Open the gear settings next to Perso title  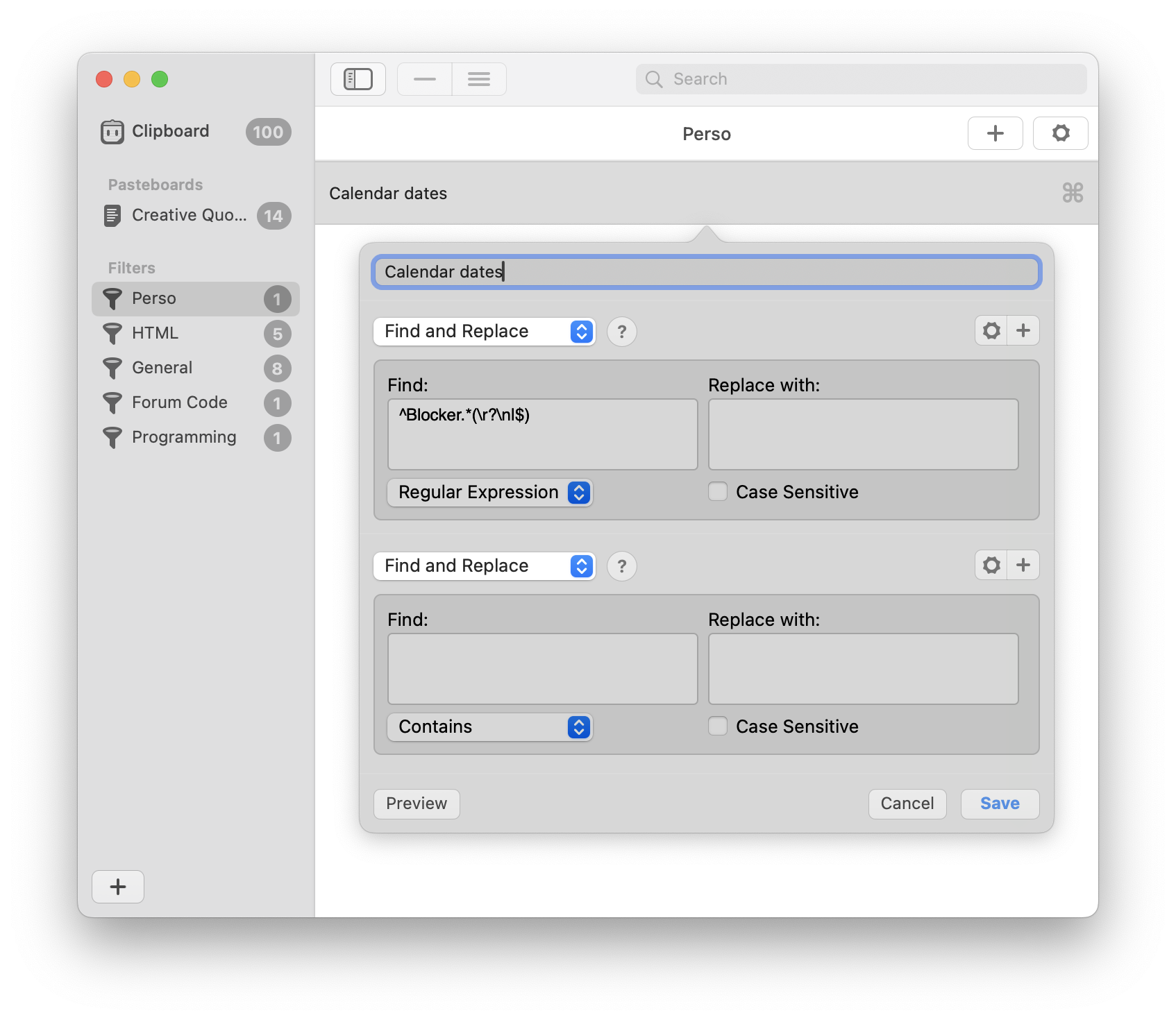coord(1060,133)
